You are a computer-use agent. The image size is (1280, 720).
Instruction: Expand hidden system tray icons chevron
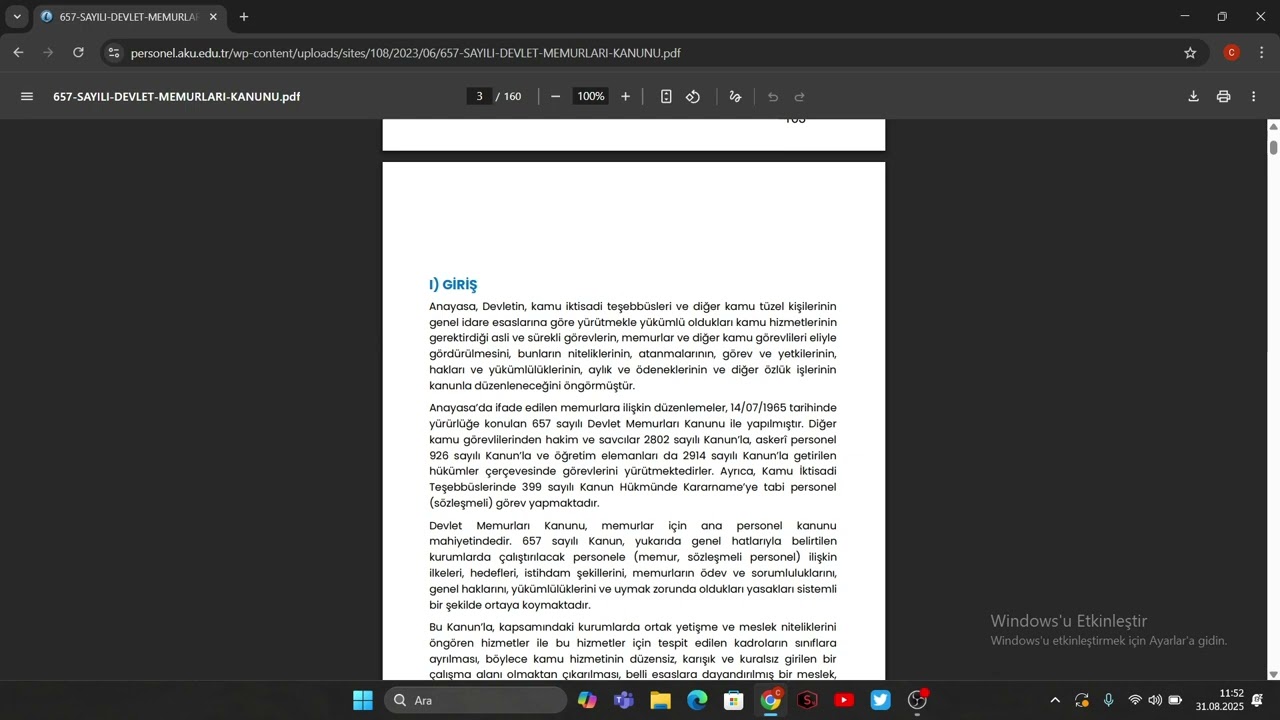point(1055,700)
